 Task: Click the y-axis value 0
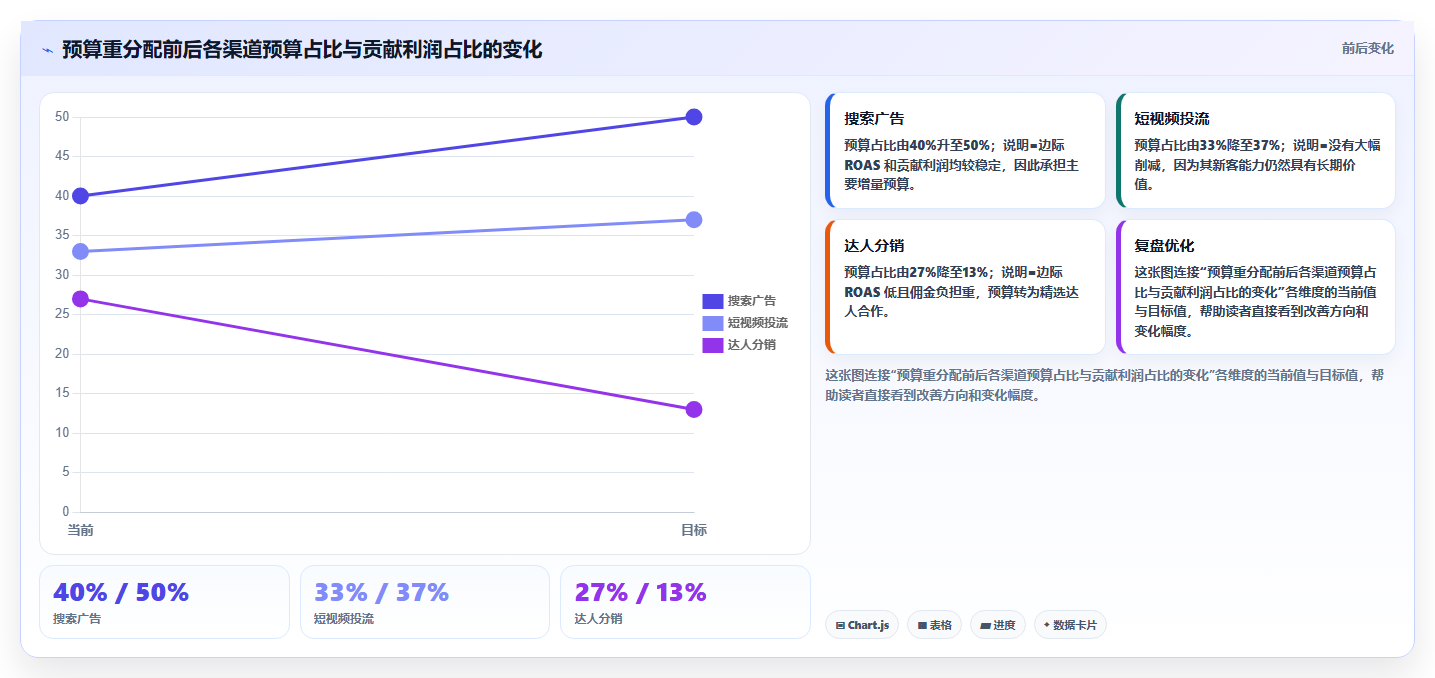tap(65, 512)
